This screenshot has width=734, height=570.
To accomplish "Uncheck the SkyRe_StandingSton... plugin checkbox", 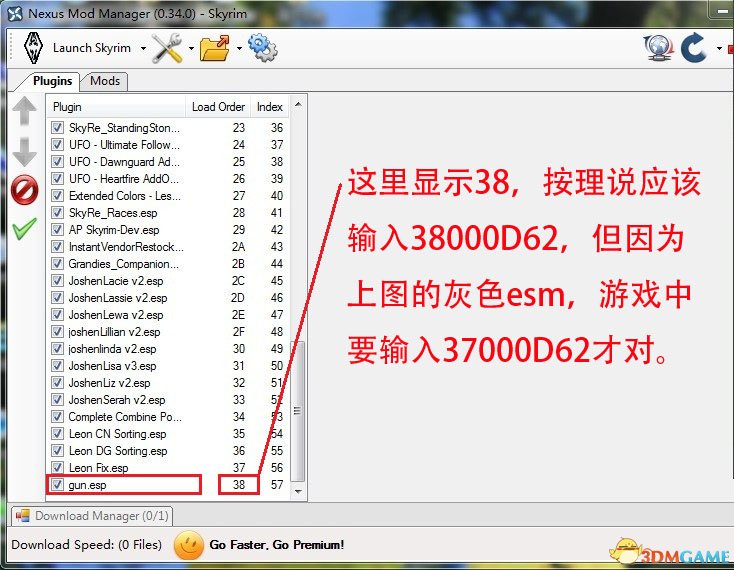I will coord(58,128).
